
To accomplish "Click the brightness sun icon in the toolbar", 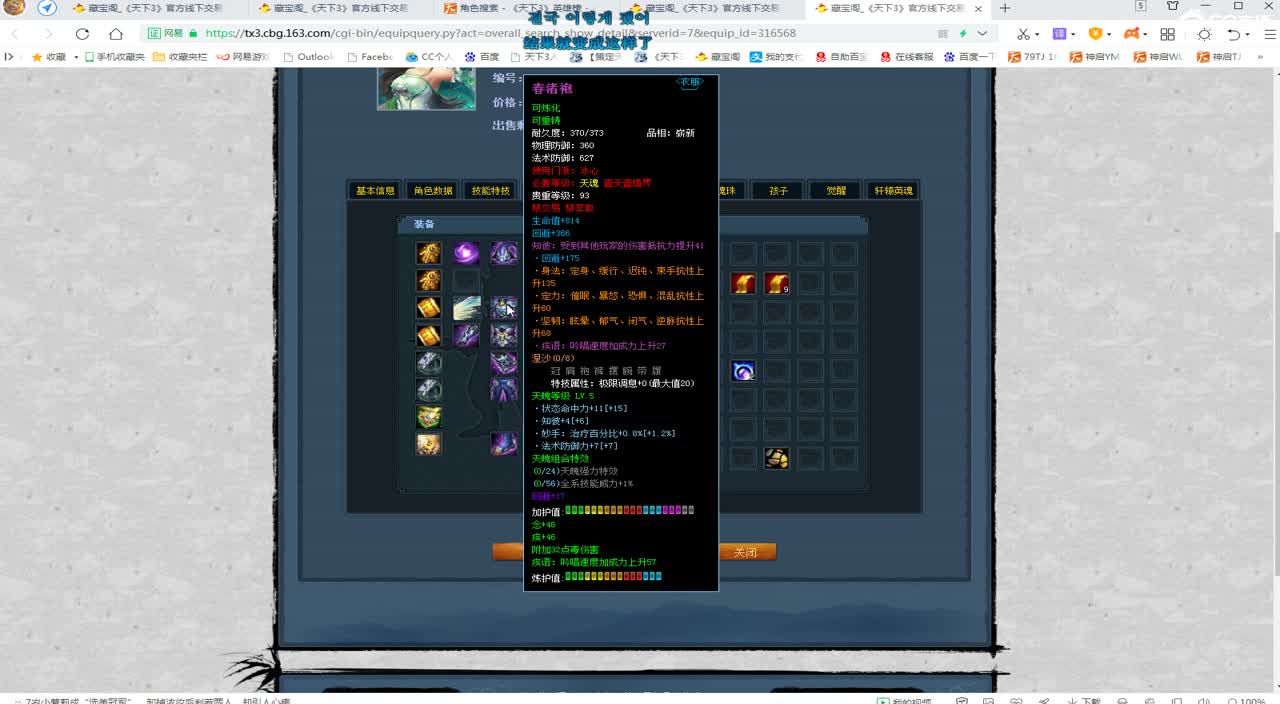I will (x=1204, y=33).
